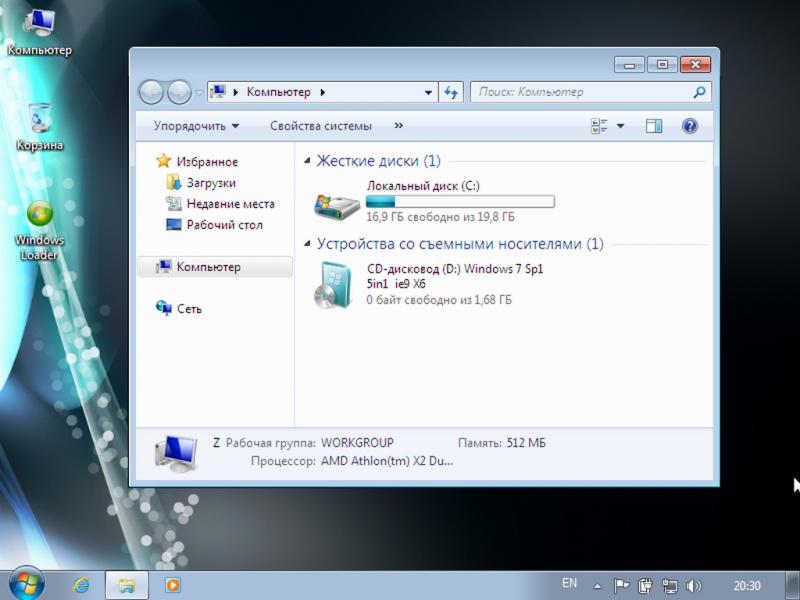Open Windows Loader desktop icon
This screenshot has width=800, height=600.
coord(40,217)
